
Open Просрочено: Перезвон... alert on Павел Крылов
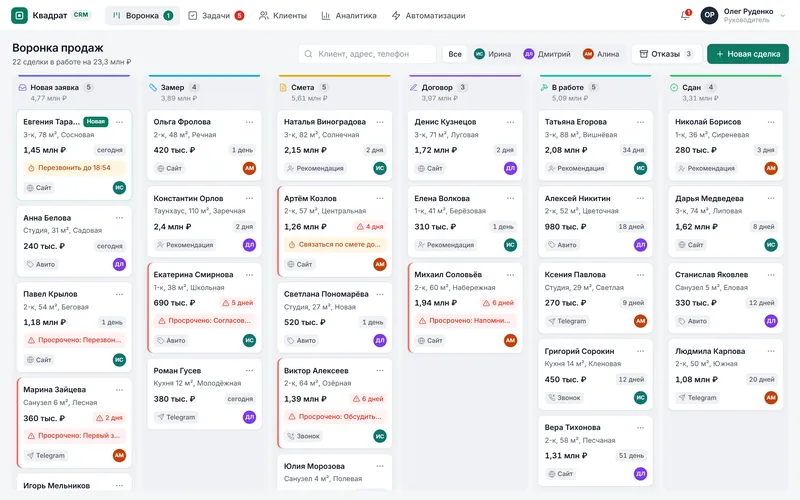tap(74, 340)
